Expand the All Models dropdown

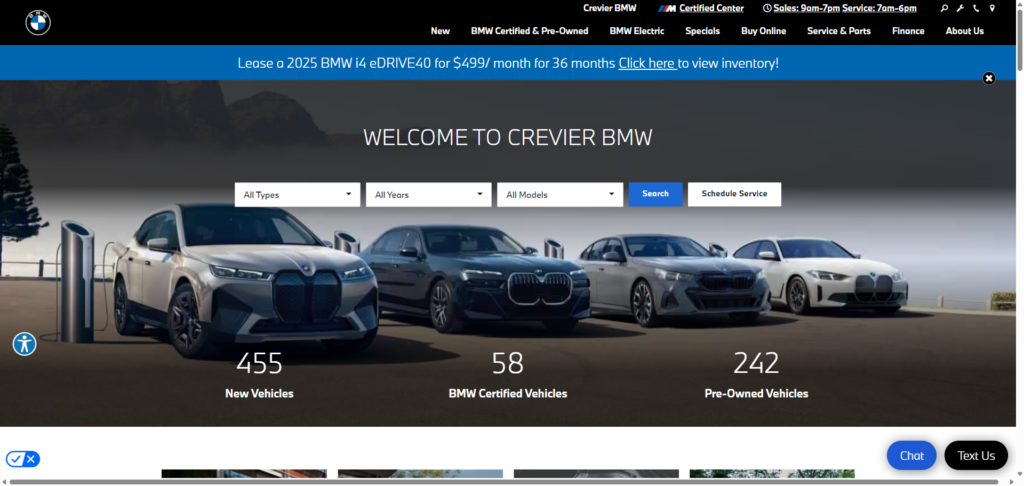[x=560, y=195]
